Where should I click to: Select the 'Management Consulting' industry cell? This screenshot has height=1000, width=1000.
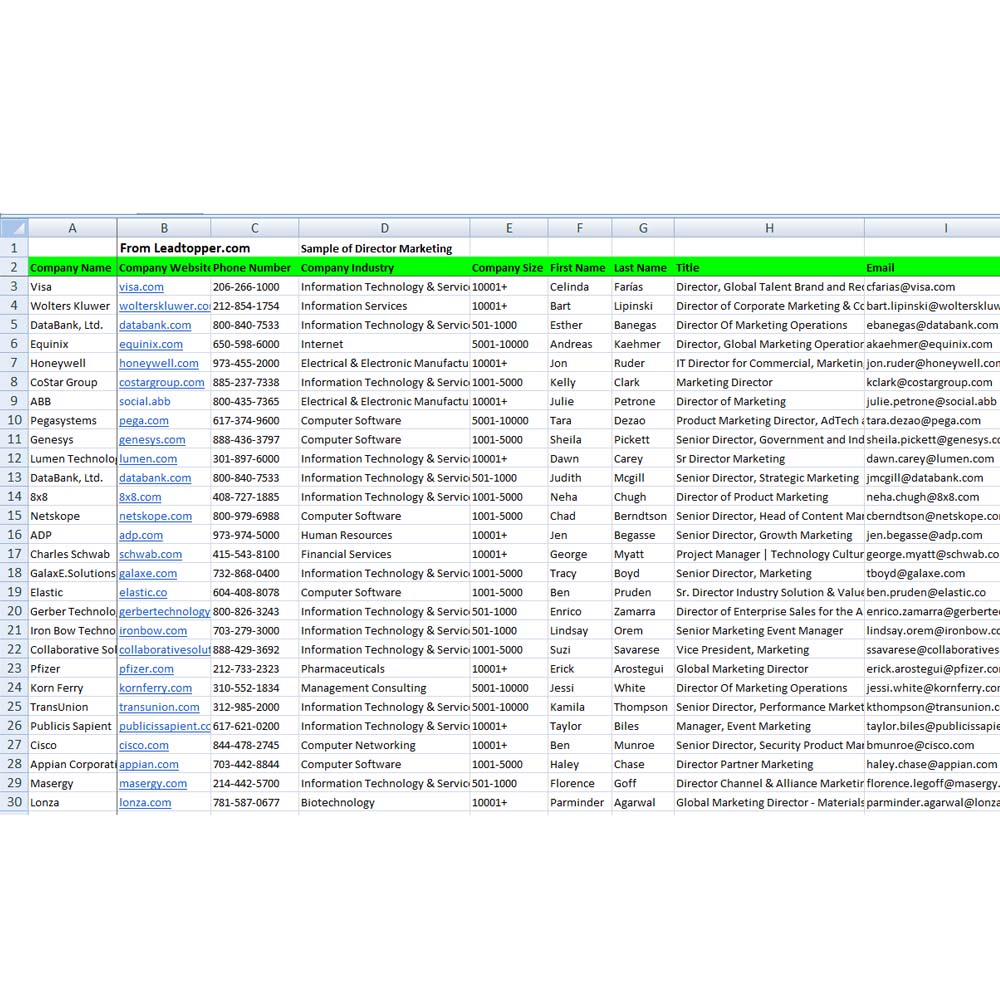[x=385, y=688]
